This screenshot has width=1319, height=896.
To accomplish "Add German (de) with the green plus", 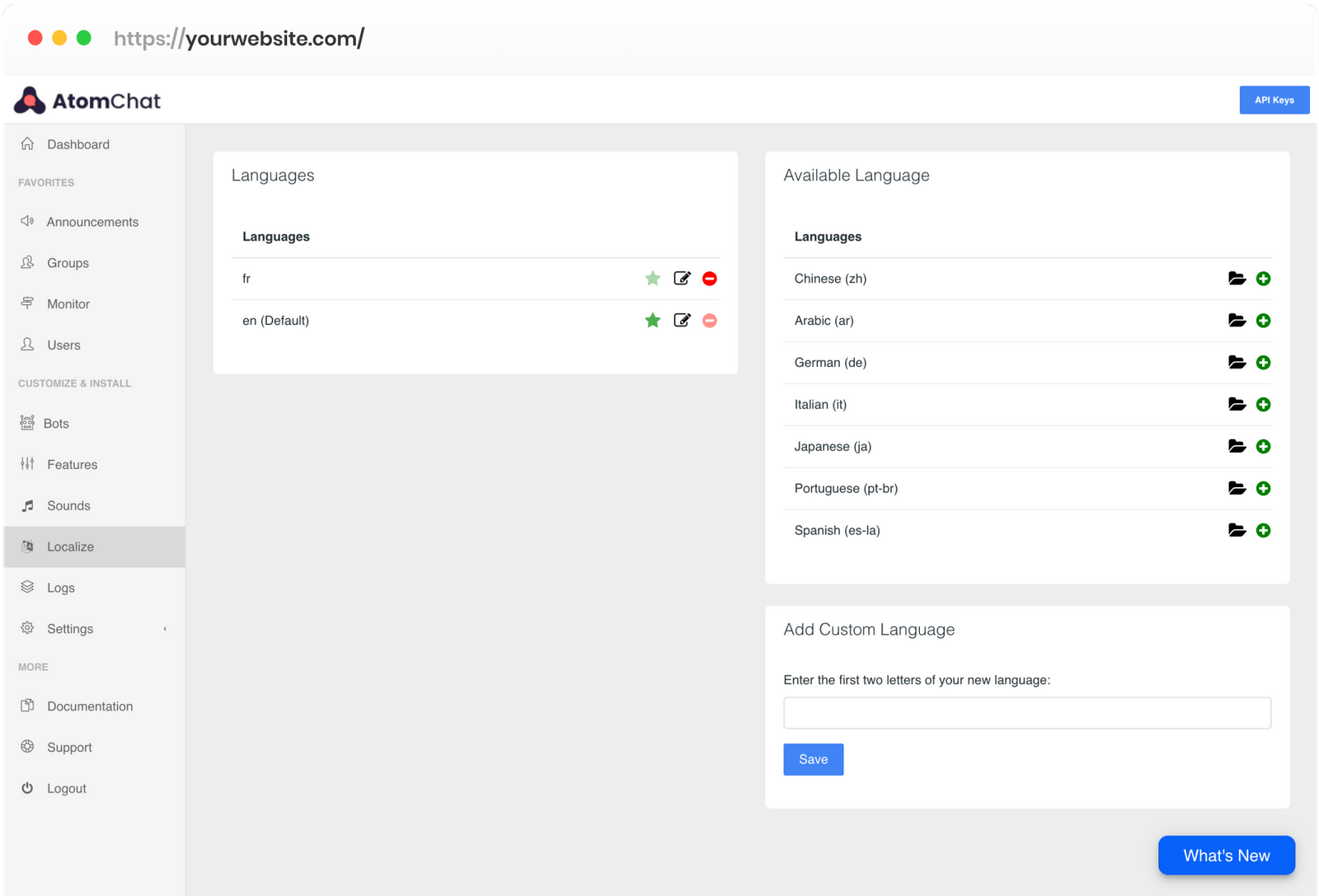I will pos(1263,363).
